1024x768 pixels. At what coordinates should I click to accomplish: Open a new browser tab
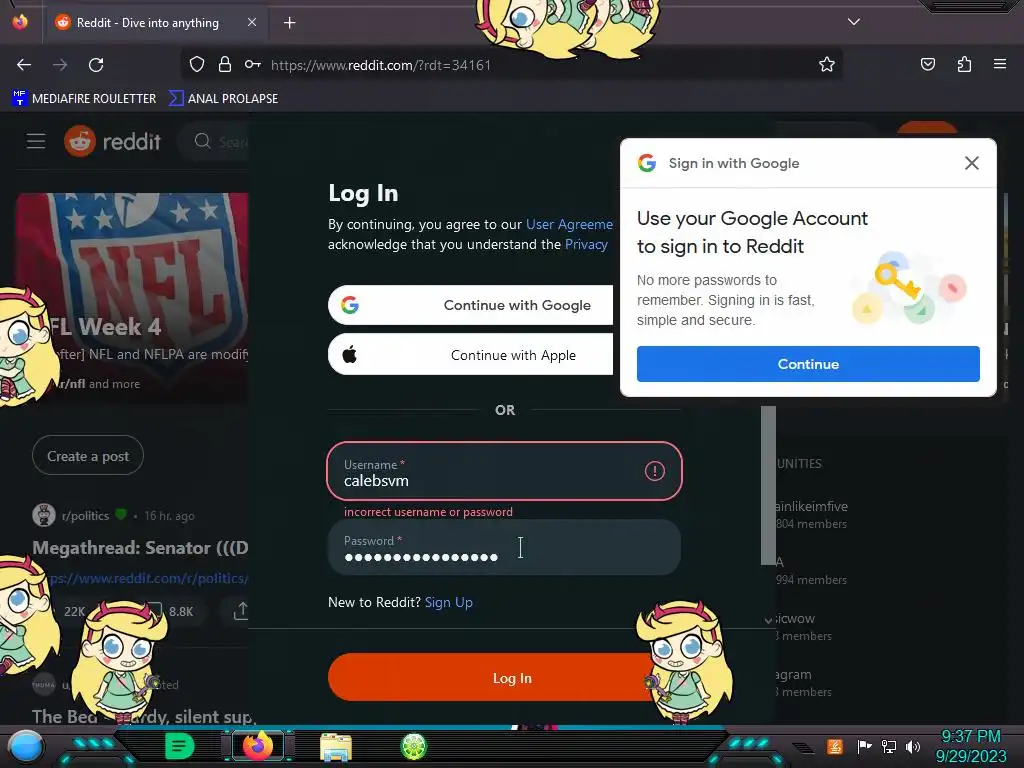[289, 23]
